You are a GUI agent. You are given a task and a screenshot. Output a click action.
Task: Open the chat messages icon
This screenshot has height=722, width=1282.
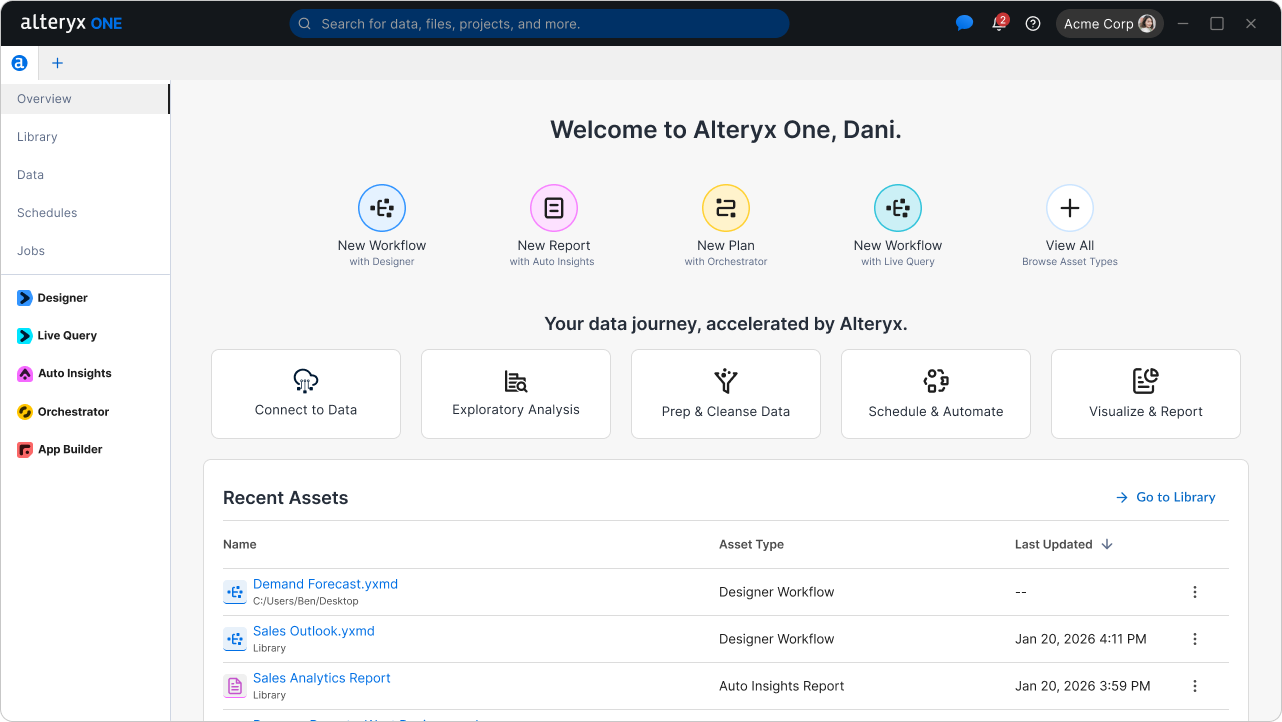[964, 24]
